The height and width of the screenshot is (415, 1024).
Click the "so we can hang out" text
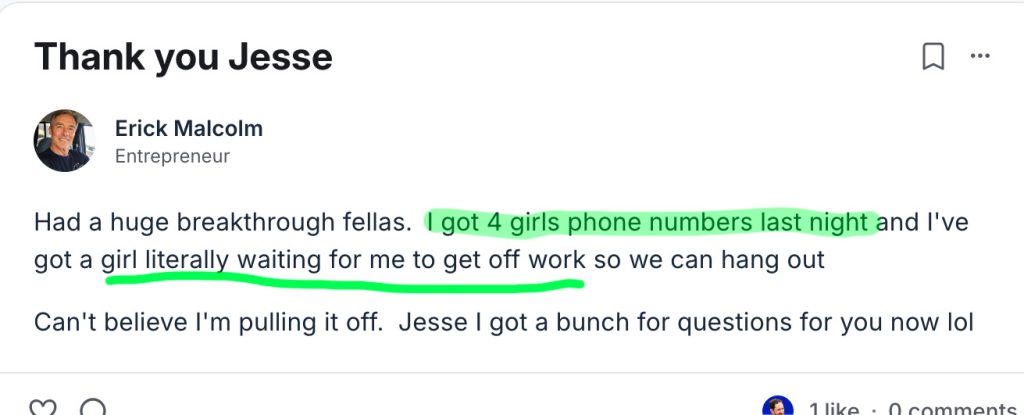pos(709,261)
